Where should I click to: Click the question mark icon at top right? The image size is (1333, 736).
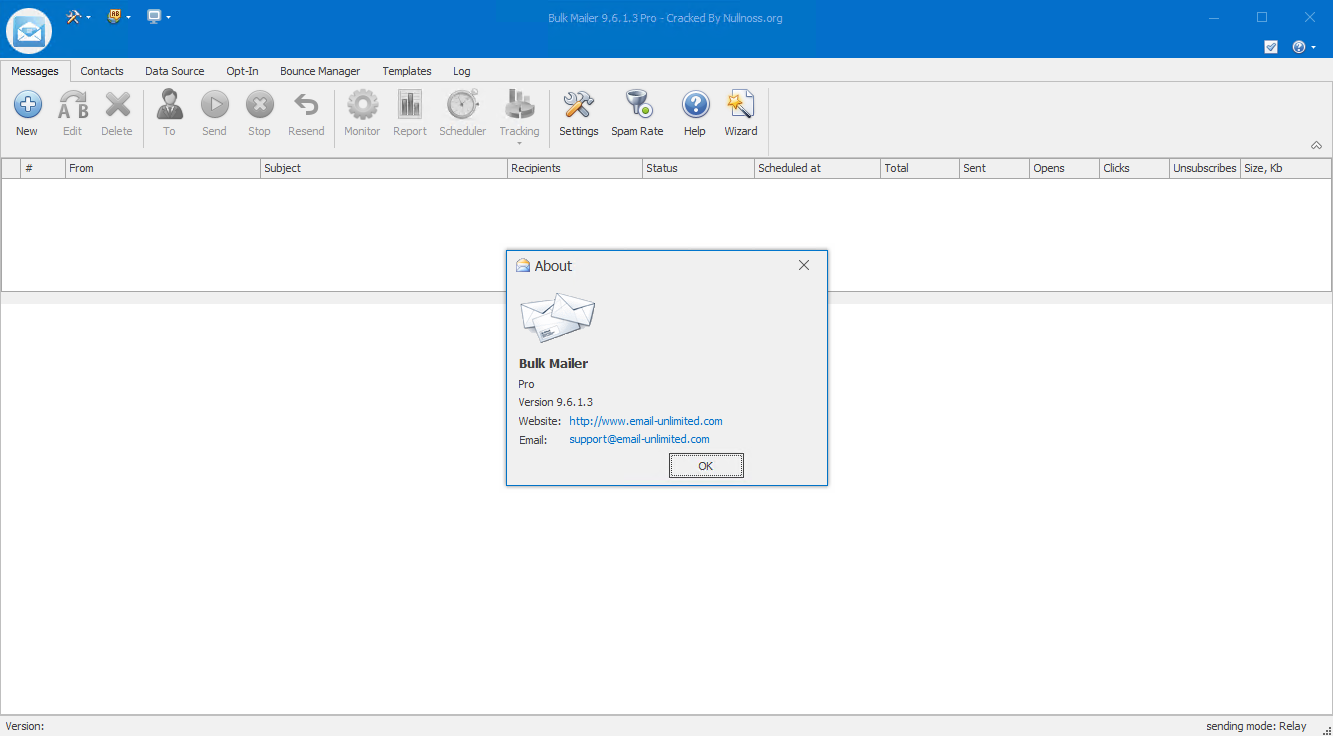tap(1299, 47)
